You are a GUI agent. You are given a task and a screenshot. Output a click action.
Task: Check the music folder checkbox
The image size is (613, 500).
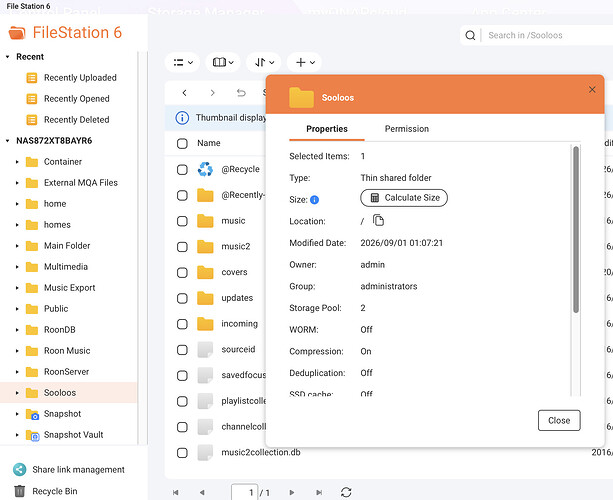(182, 221)
